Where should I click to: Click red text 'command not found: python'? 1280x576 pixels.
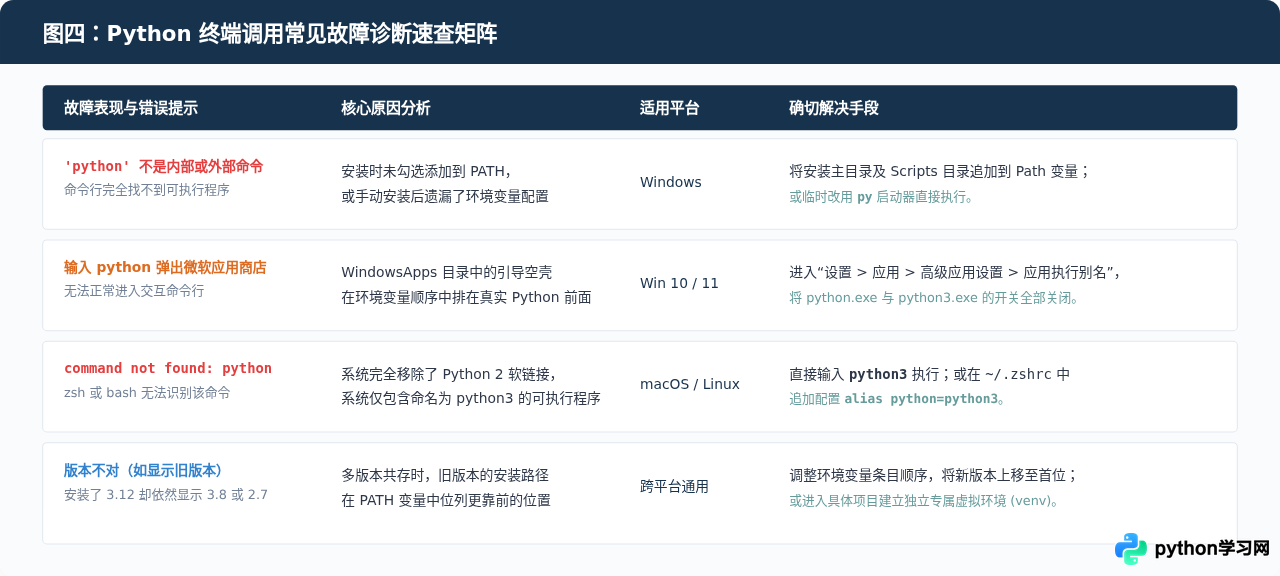click(168, 368)
